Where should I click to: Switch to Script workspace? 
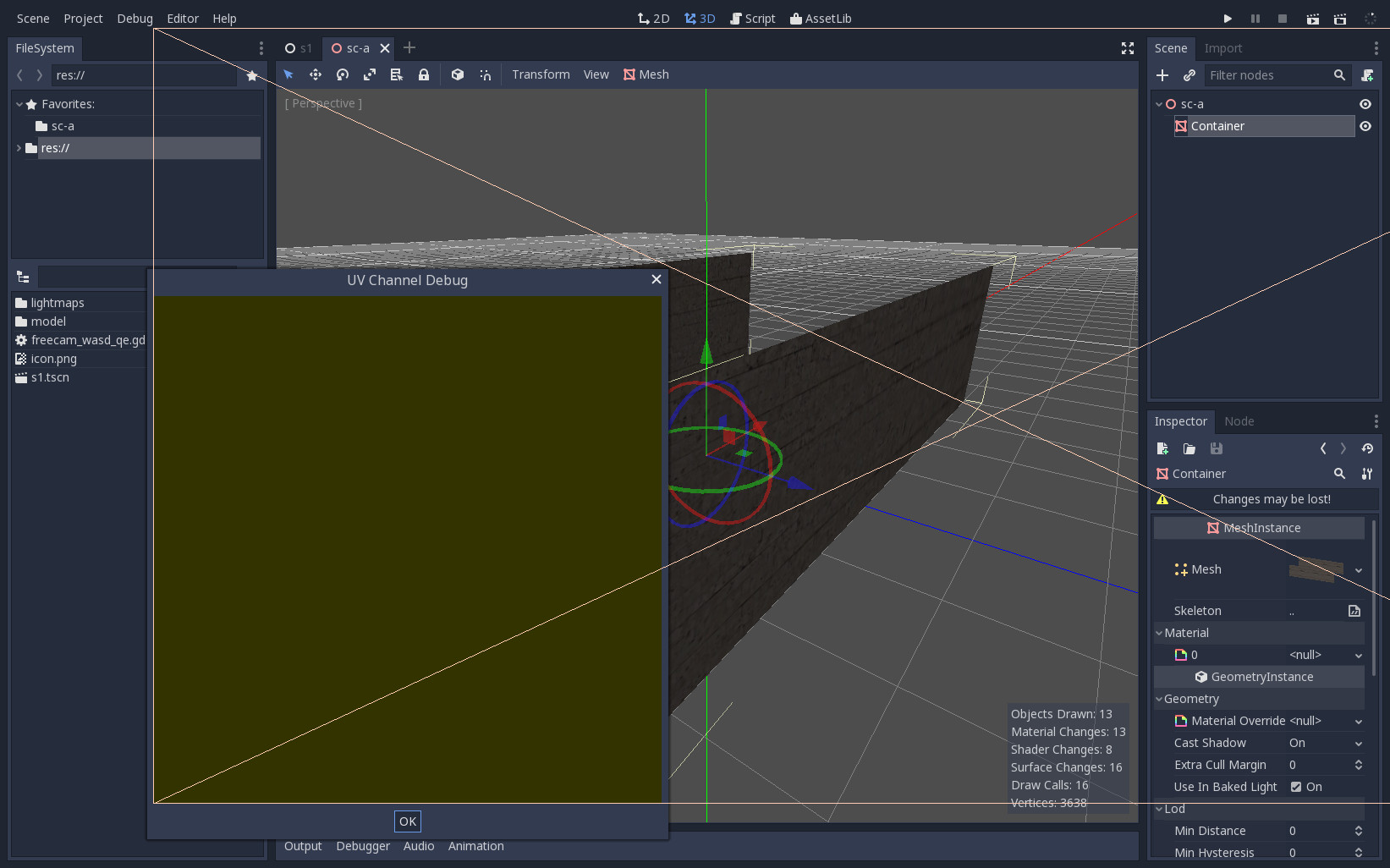click(752, 19)
